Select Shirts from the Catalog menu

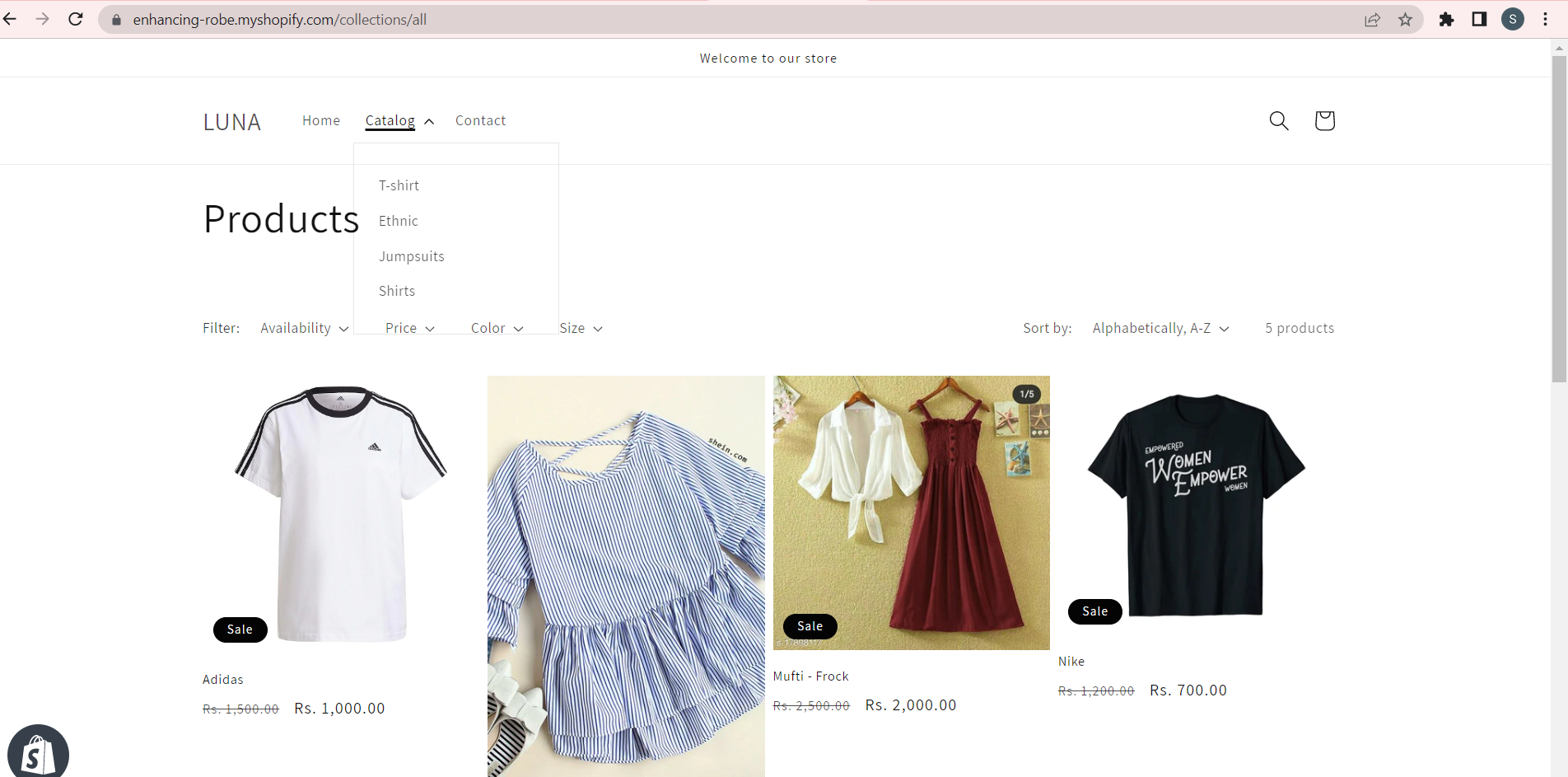[x=397, y=291]
